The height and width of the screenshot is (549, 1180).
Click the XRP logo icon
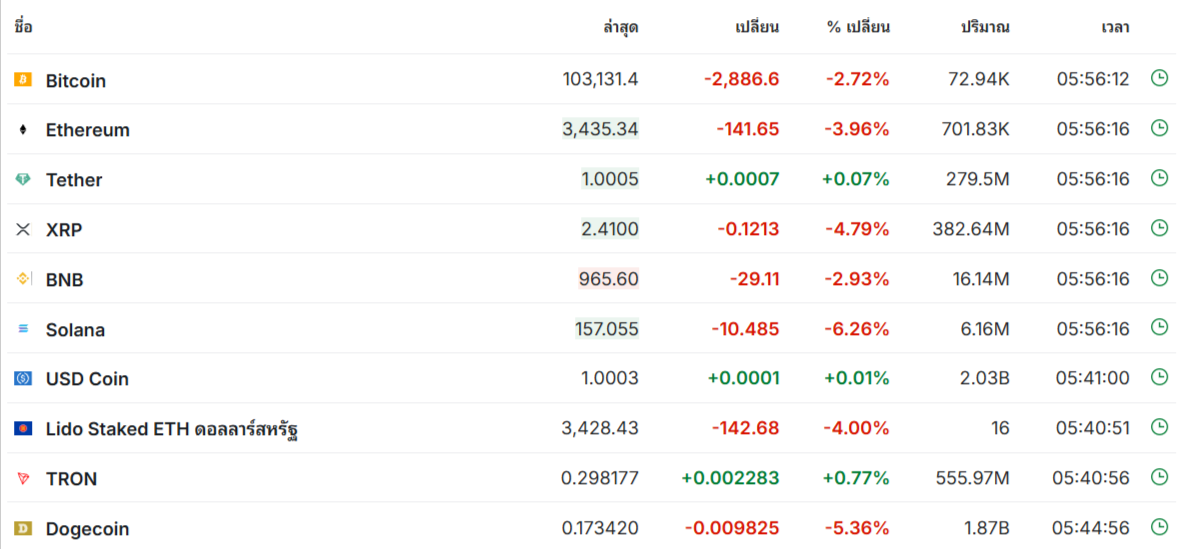(23, 229)
